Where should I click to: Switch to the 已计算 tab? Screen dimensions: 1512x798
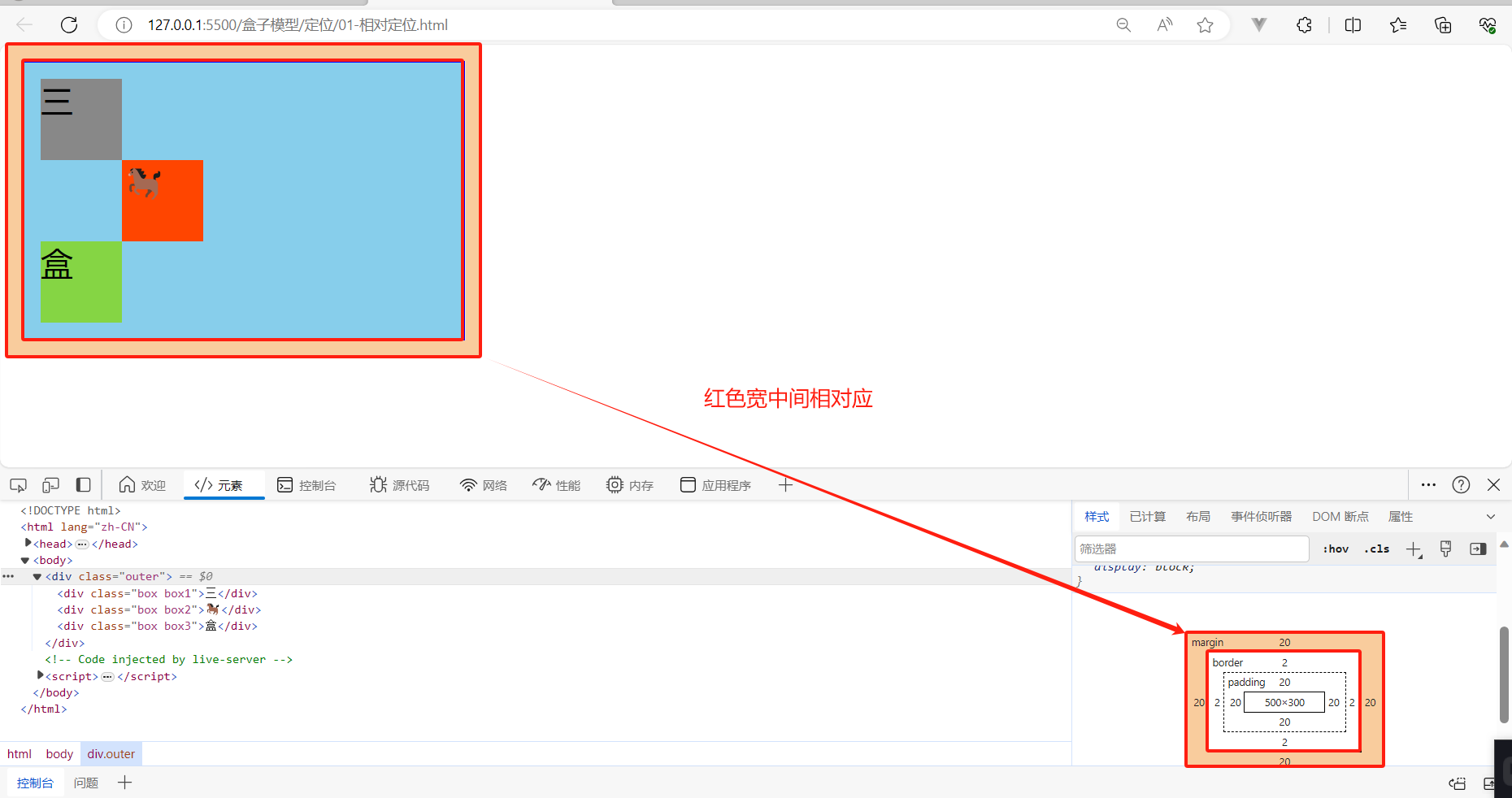coord(1148,517)
